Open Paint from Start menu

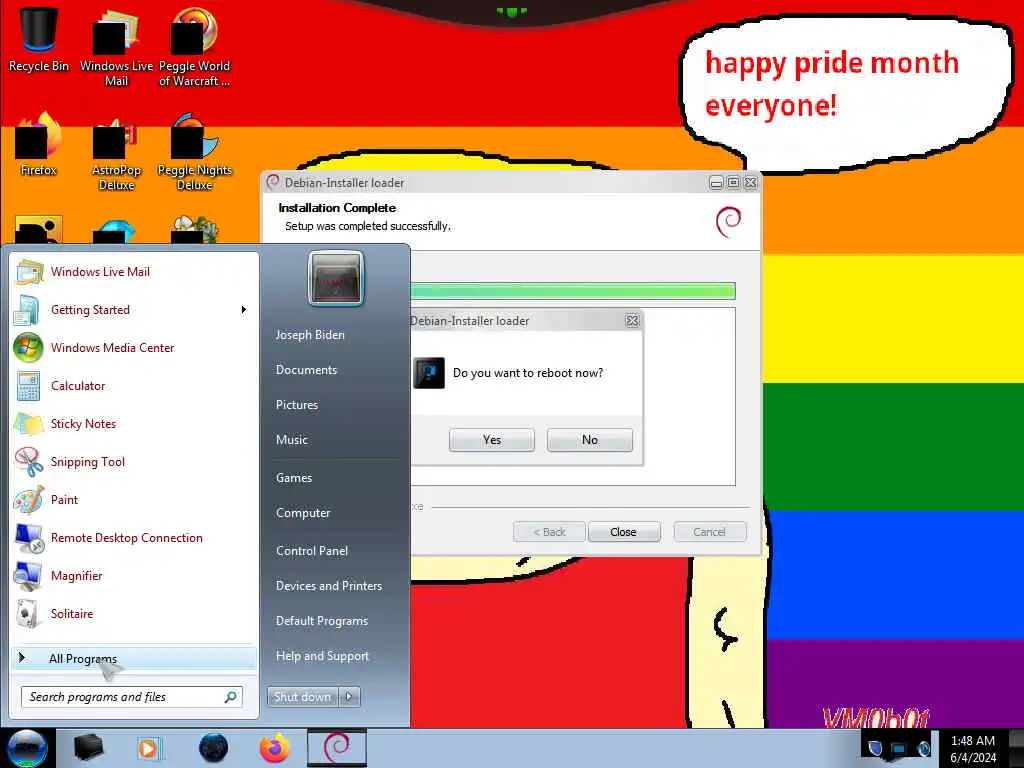(x=134, y=500)
